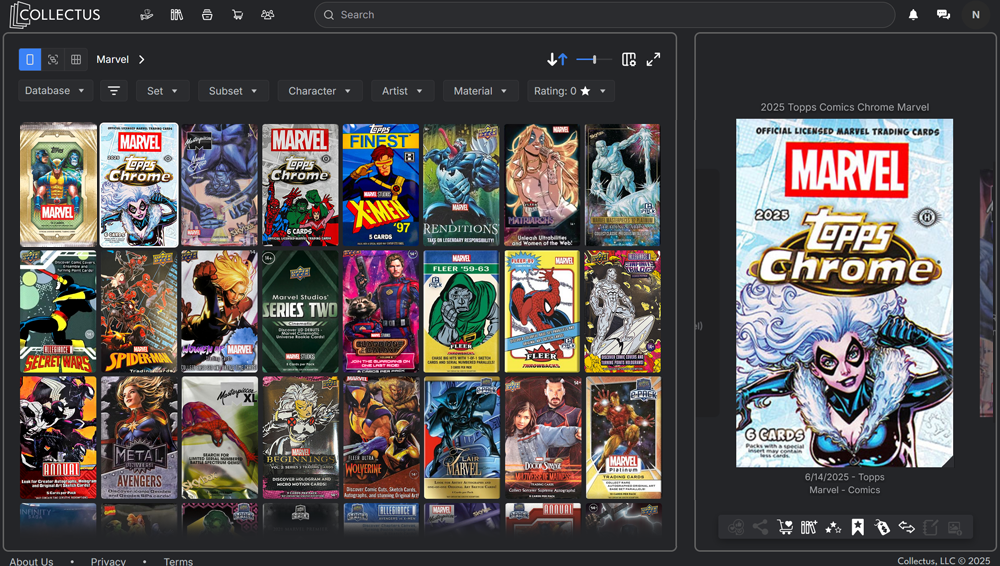This screenshot has height=566, width=1000.
Task: Open the shopping cart icon in top navigation
Action: pyautogui.click(x=237, y=15)
